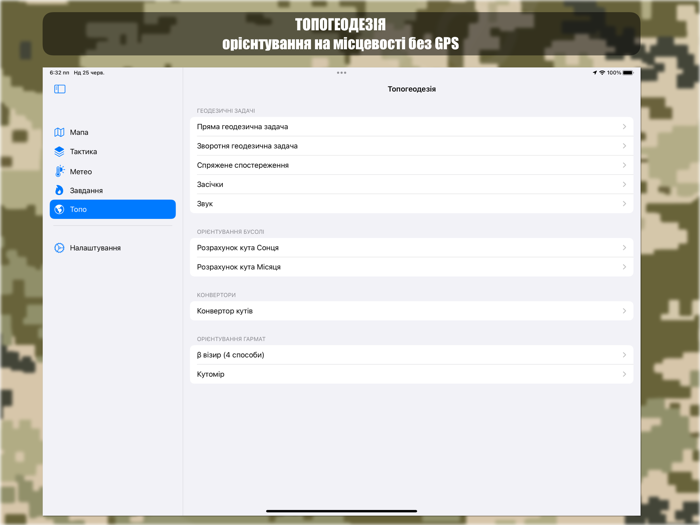The height and width of the screenshot is (525, 700).
Task: Click the ОРІЄНТУВАННЯ ГАРМАТ section header
Action: pos(231,339)
